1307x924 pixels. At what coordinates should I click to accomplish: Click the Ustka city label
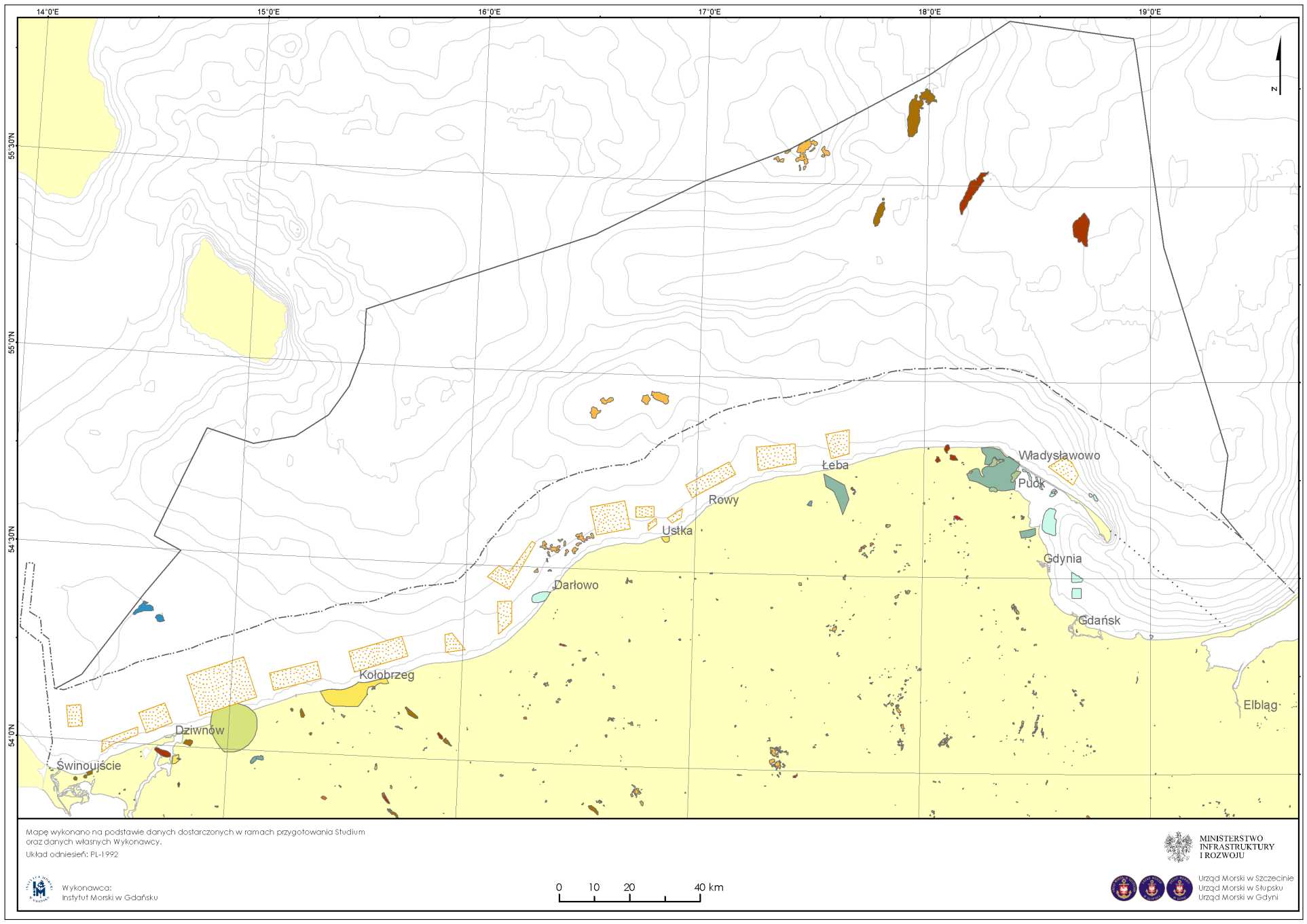[677, 531]
